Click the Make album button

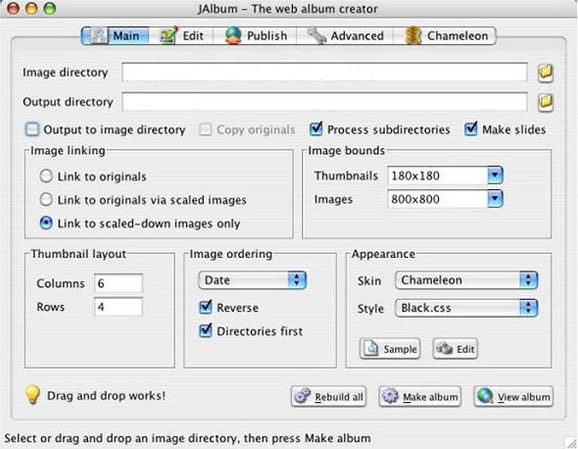click(420, 397)
